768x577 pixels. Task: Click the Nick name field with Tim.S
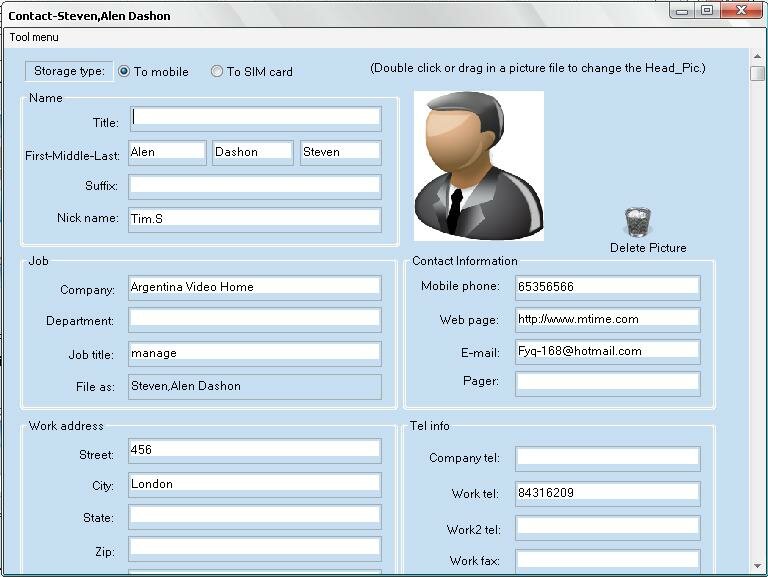tap(255, 219)
